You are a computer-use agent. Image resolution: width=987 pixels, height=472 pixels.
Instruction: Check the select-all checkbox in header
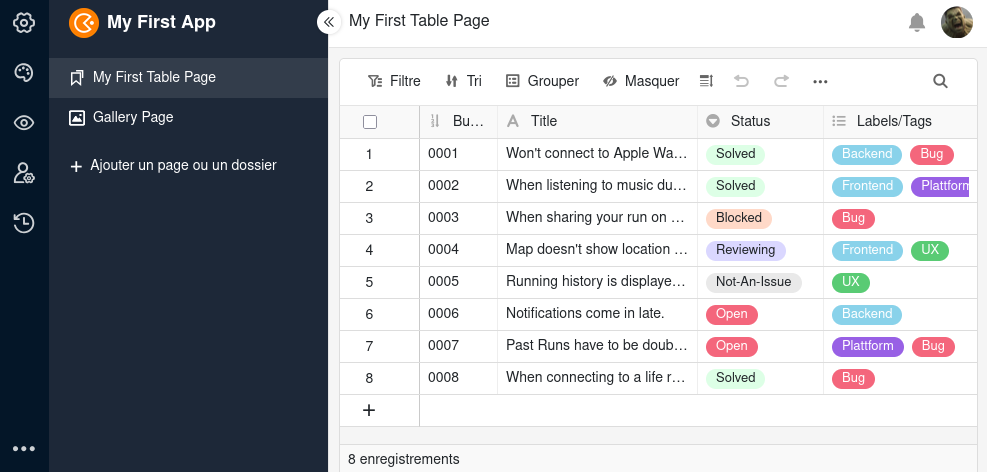pyautogui.click(x=370, y=122)
